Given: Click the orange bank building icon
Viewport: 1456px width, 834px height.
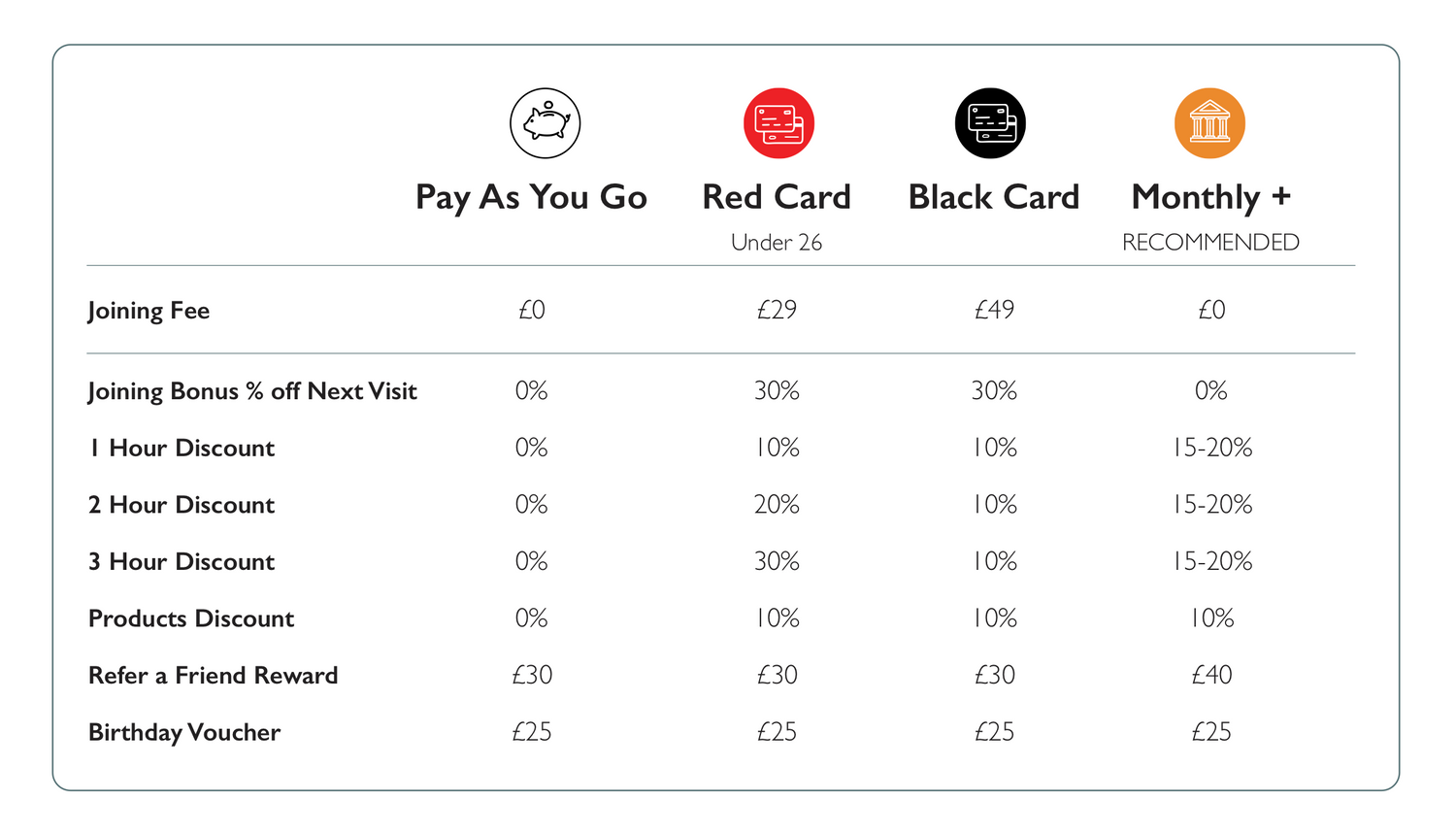Looking at the screenshot, I should tap(1209, 123).
